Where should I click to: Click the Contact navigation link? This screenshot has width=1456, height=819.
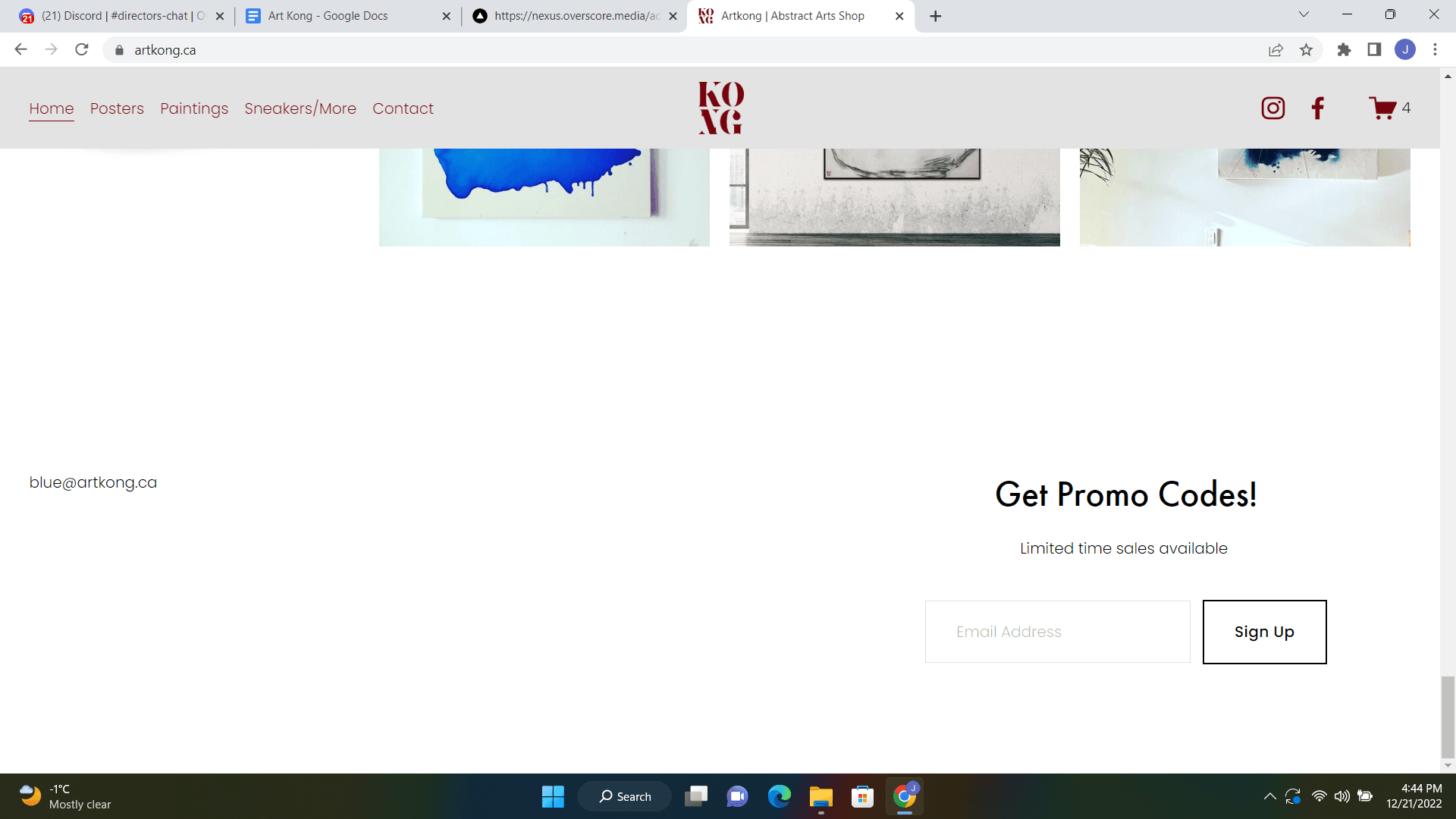click(x=403, y=108)
